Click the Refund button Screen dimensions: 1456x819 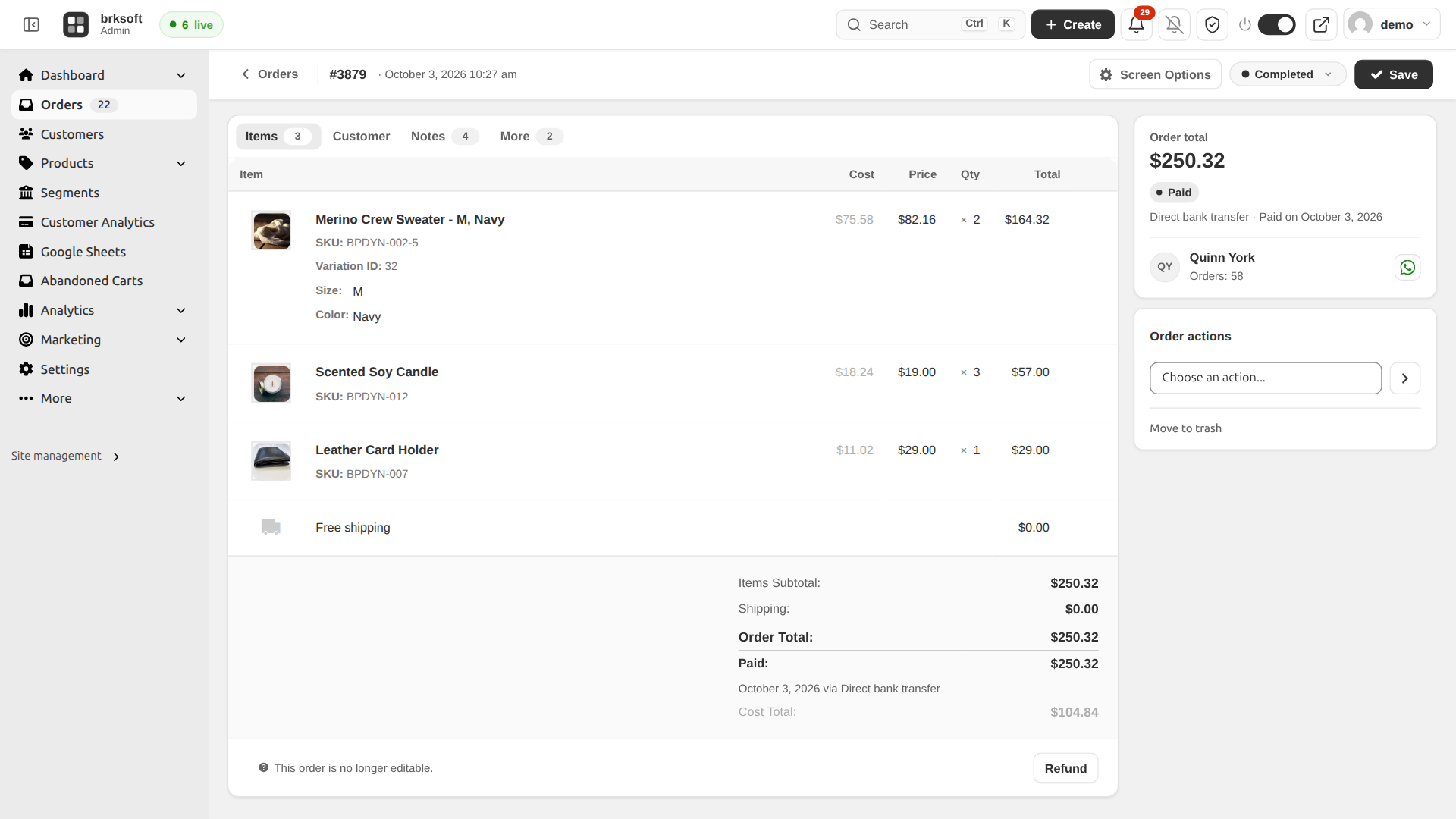click(1065, 768)
